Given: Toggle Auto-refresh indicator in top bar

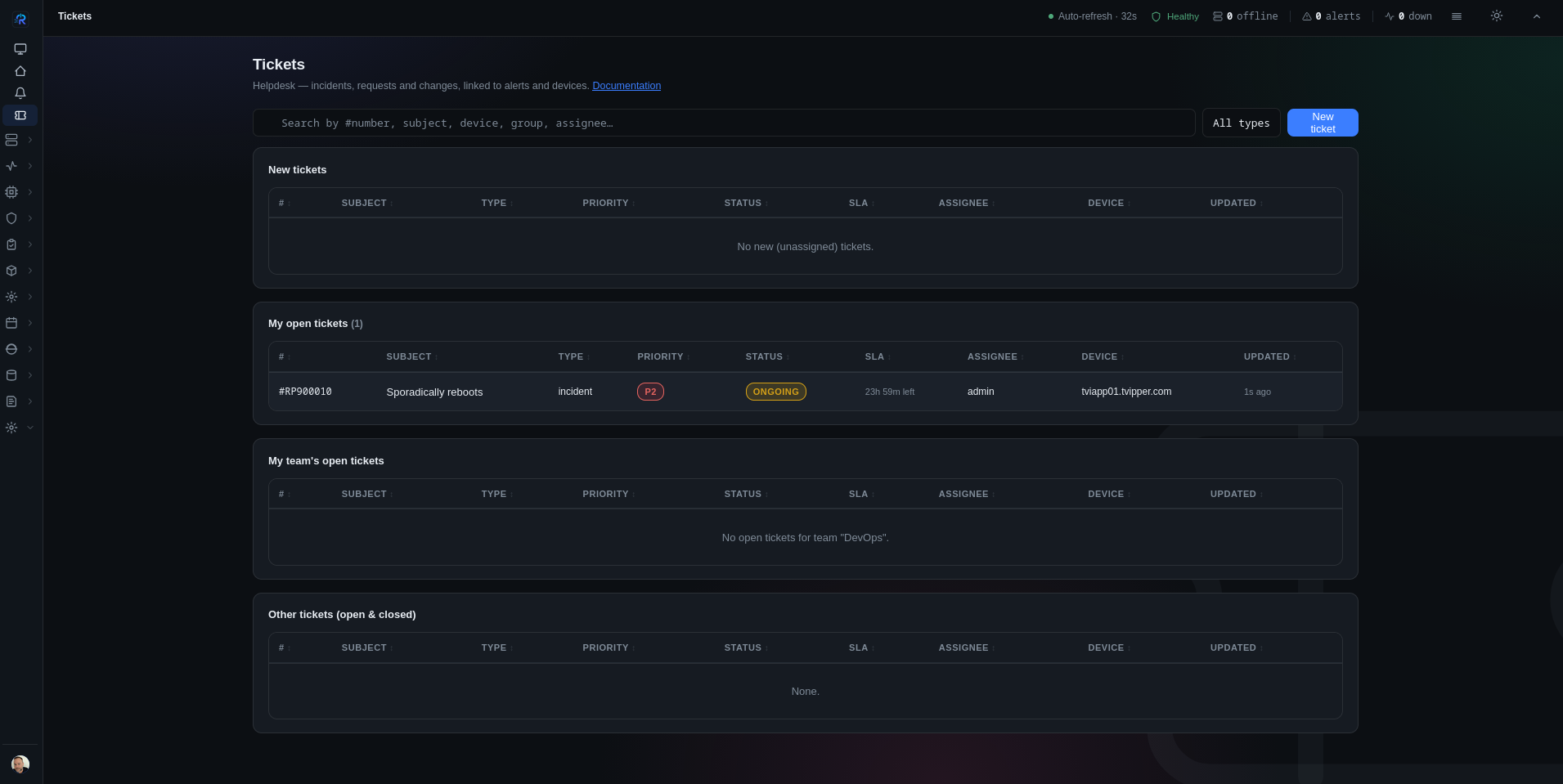Looking at the screenshot, I should (1093, 16).
